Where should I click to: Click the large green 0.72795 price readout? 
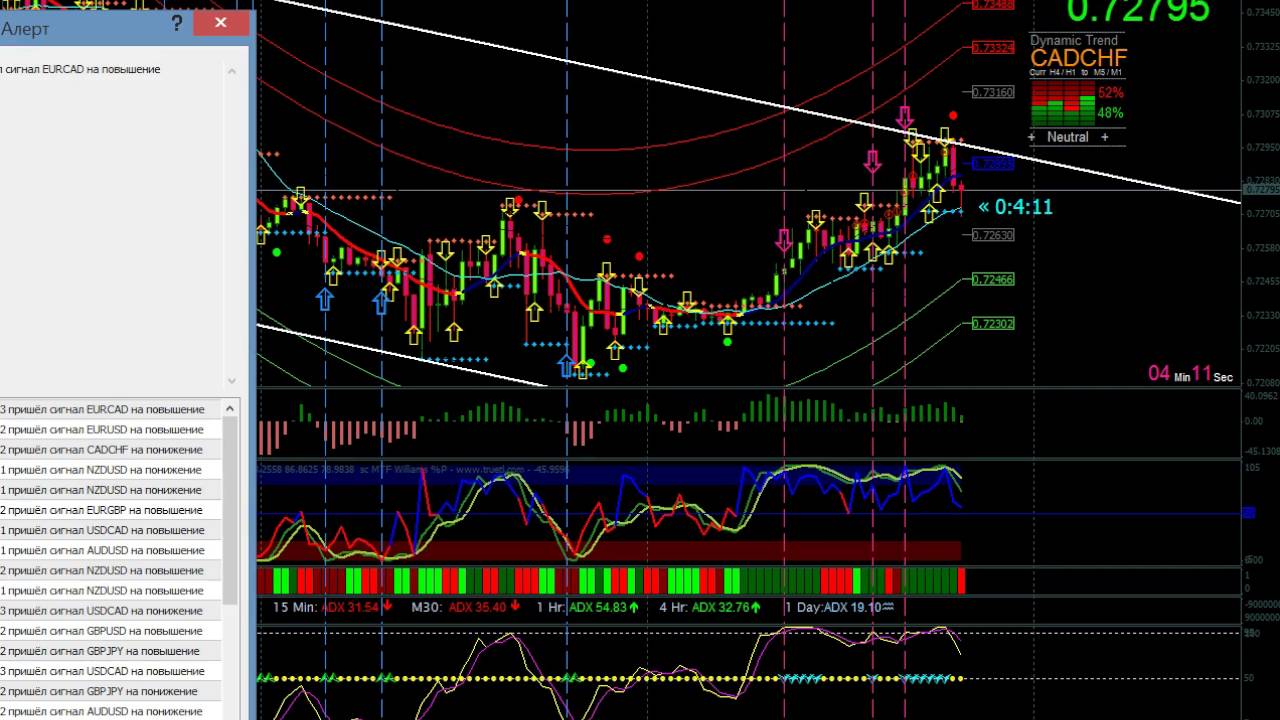coord(1138,11)
